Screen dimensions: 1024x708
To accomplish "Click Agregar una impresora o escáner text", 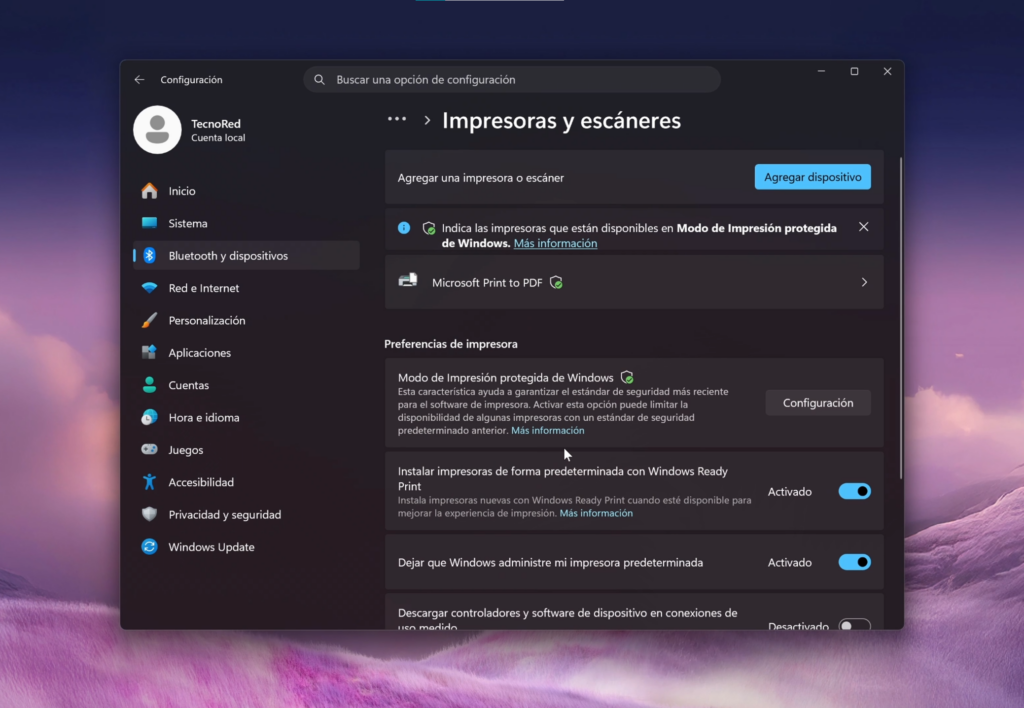I will coord(481,178).
